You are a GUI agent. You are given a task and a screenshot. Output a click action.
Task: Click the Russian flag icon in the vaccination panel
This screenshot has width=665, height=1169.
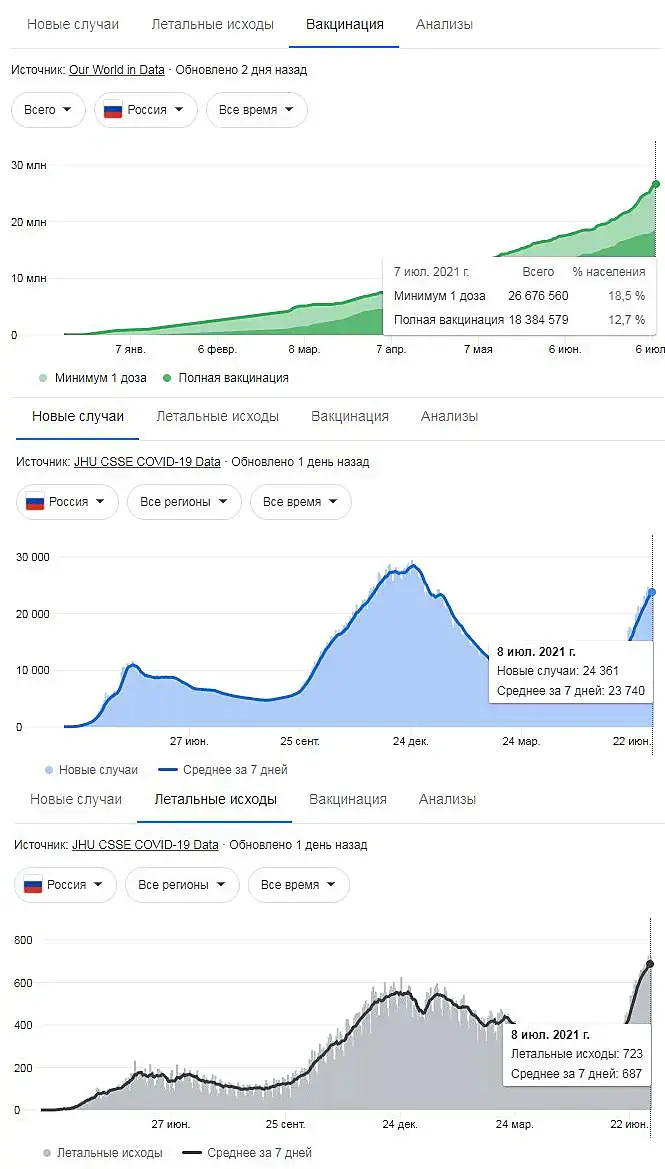click(x=113, y=110)
